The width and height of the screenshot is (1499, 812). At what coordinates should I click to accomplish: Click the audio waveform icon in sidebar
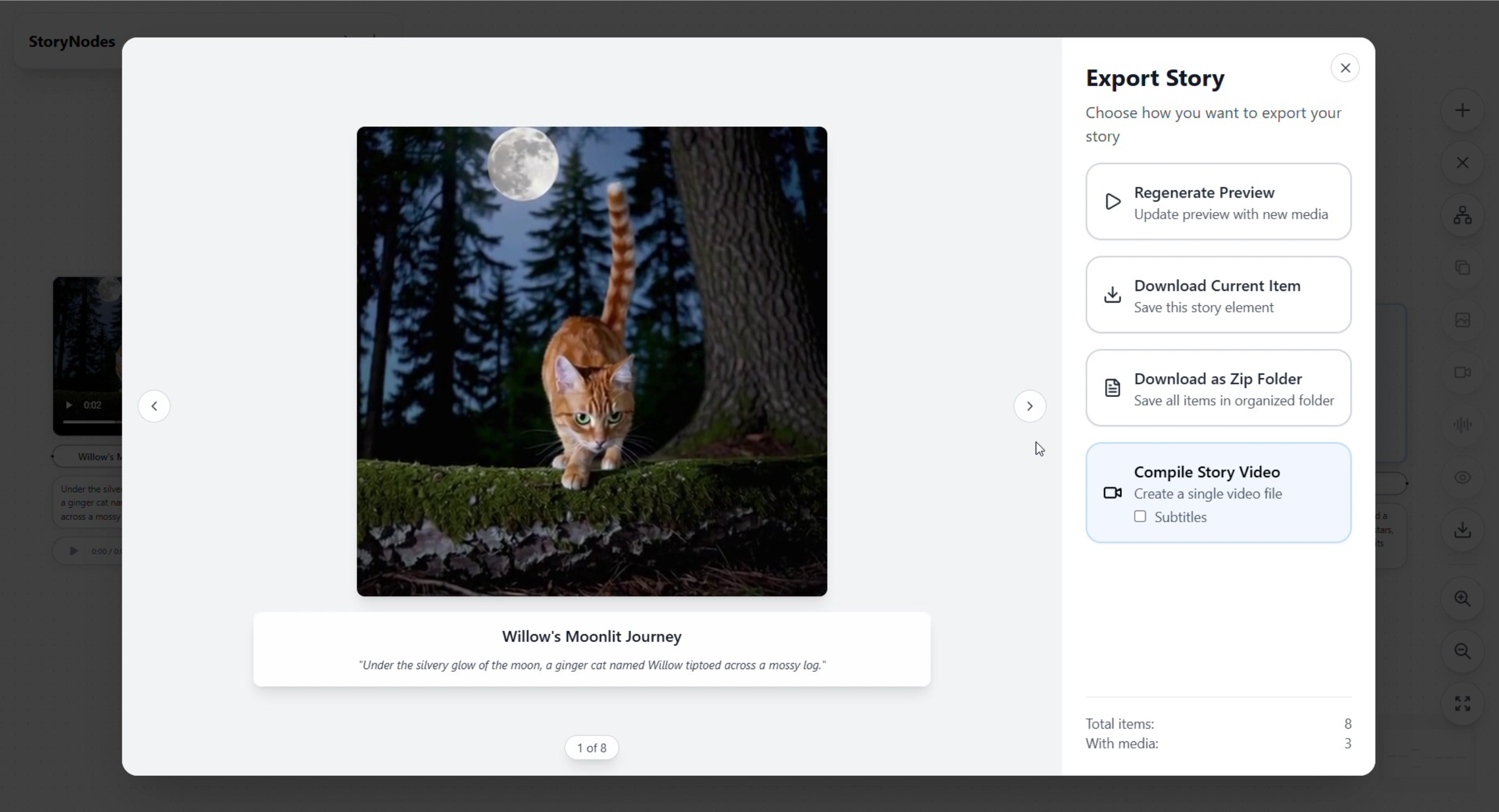(1462, 424)
